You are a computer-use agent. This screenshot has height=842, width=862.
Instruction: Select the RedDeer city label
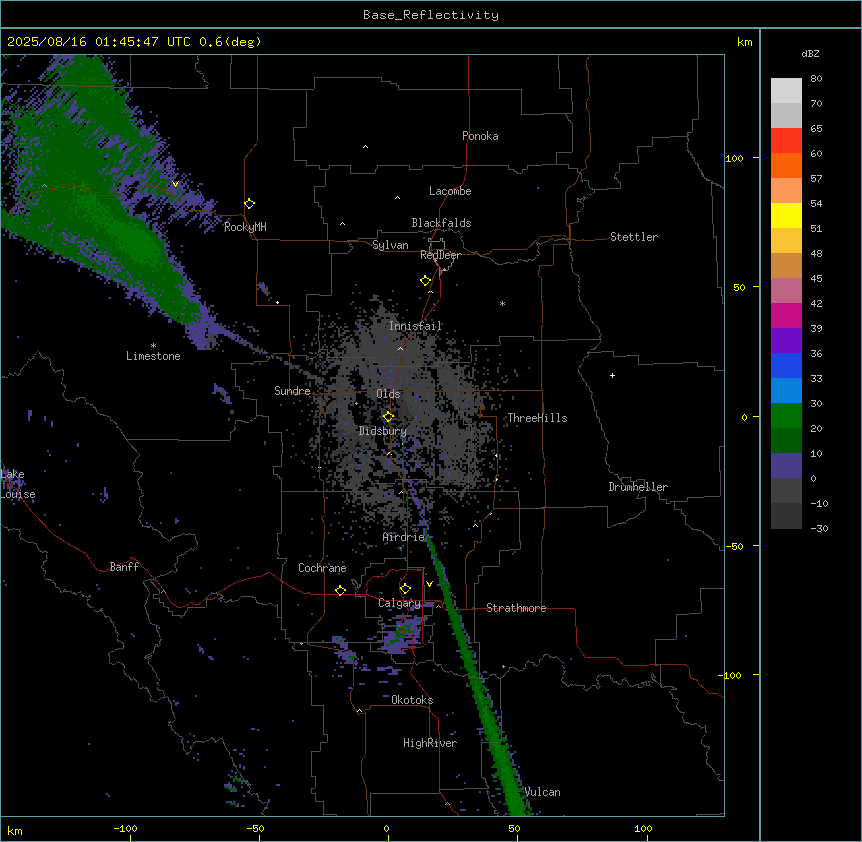pos(440,255)
